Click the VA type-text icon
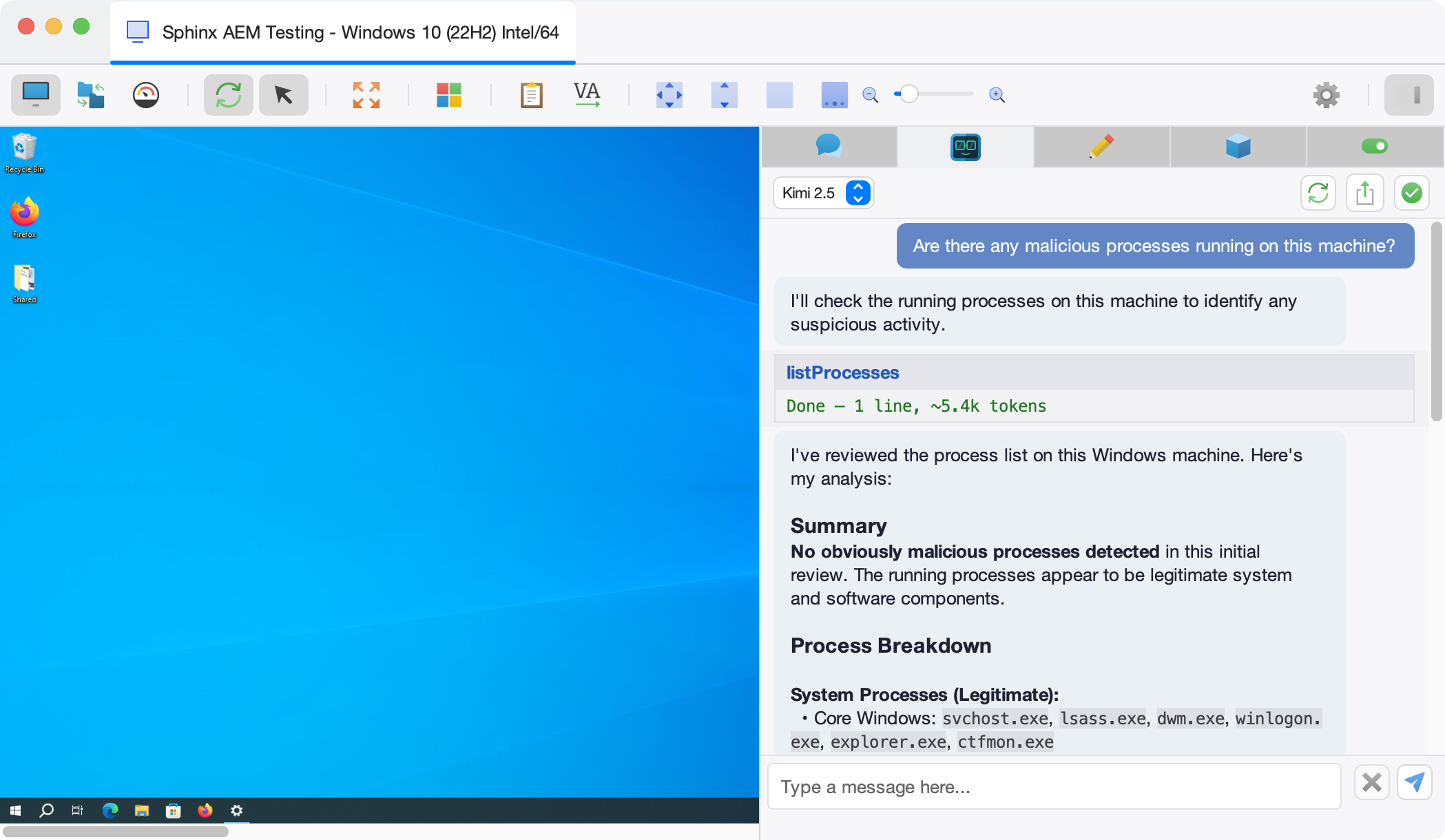The width and height of the screenshot is (1445, 840). click(587, 95)
